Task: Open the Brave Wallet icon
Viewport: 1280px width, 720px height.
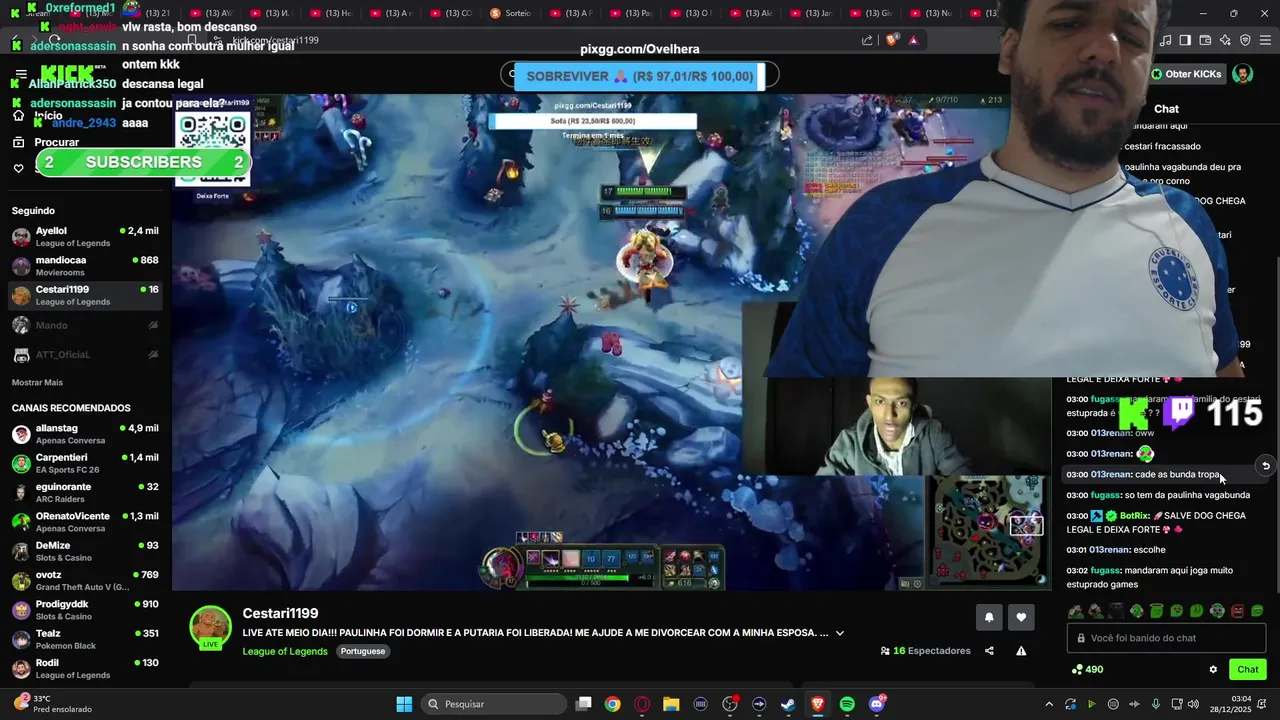Action: [1205, 40]
